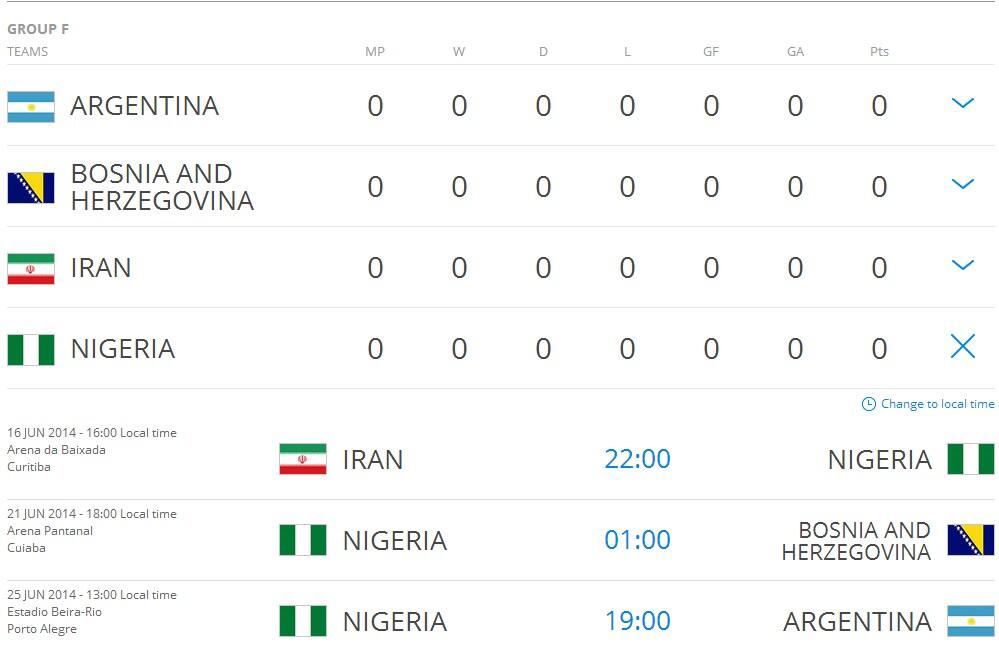The height and width of the screenshot is (657, 999).
Task: Open the 19:00 Nigeria vs Argentina match
Action: [x=637, y=622]
